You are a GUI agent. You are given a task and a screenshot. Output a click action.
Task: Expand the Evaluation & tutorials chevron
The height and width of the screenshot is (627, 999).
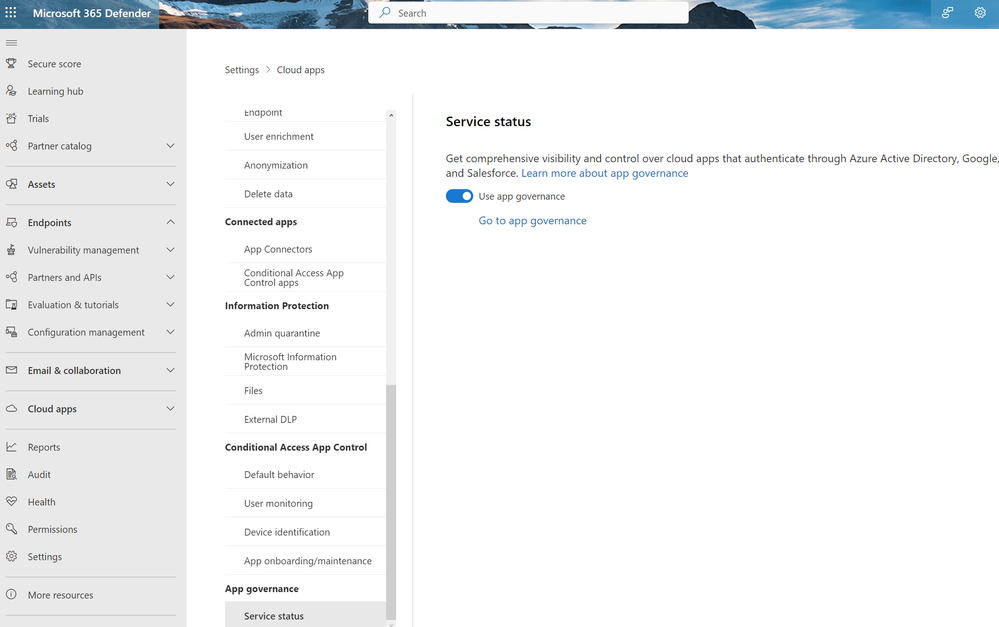click(x=170, y=305)
